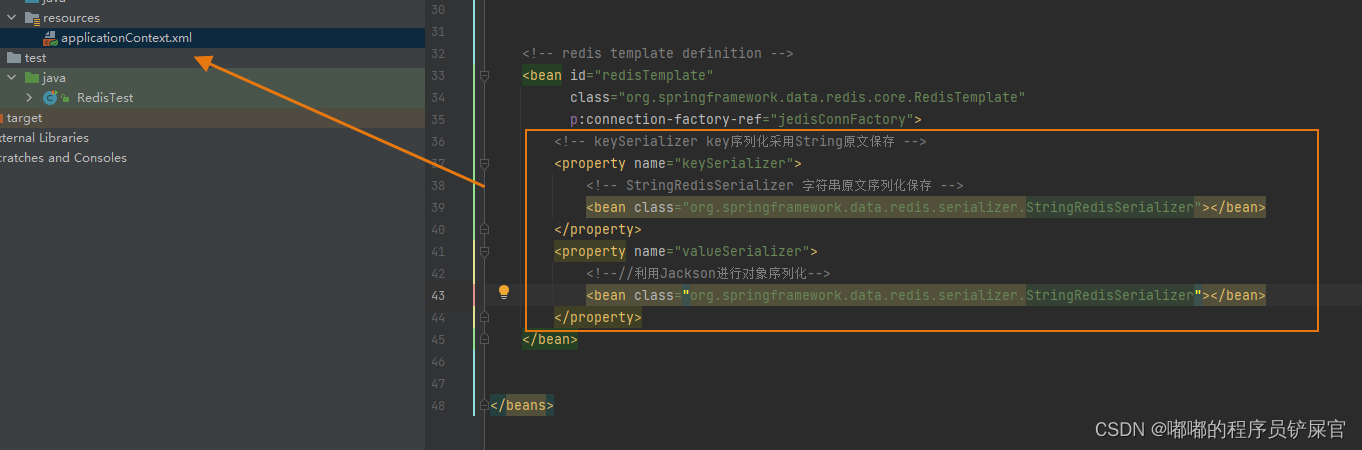Click line number 47 in the gutter
This screenshot has height=450, width=1362.
click(x=437, y=384)
